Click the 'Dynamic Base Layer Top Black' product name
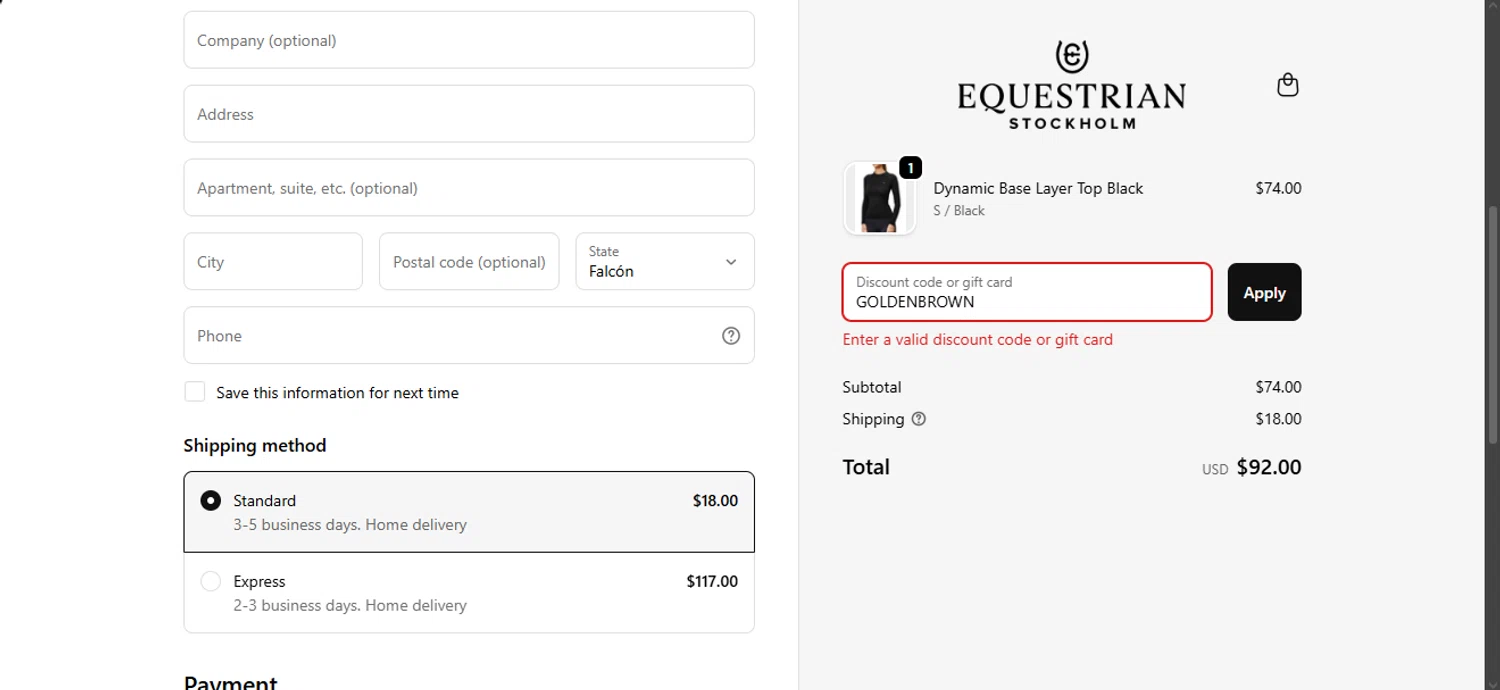Image resolution: width=1500 pixels, height=690 pixels. click(1038, 188)
